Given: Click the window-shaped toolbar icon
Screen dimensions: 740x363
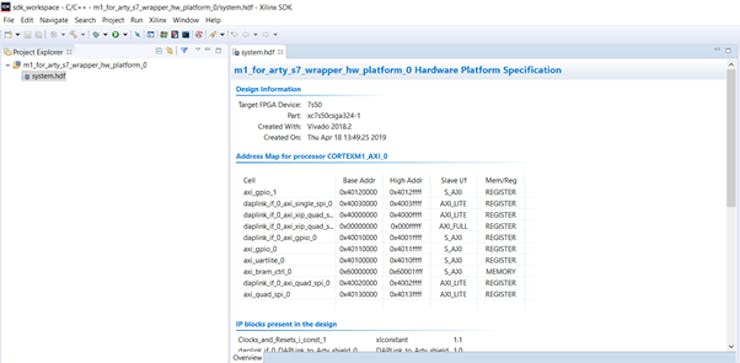Looking at the screenshot, I should pyautogui.click(x=151, y=34).
